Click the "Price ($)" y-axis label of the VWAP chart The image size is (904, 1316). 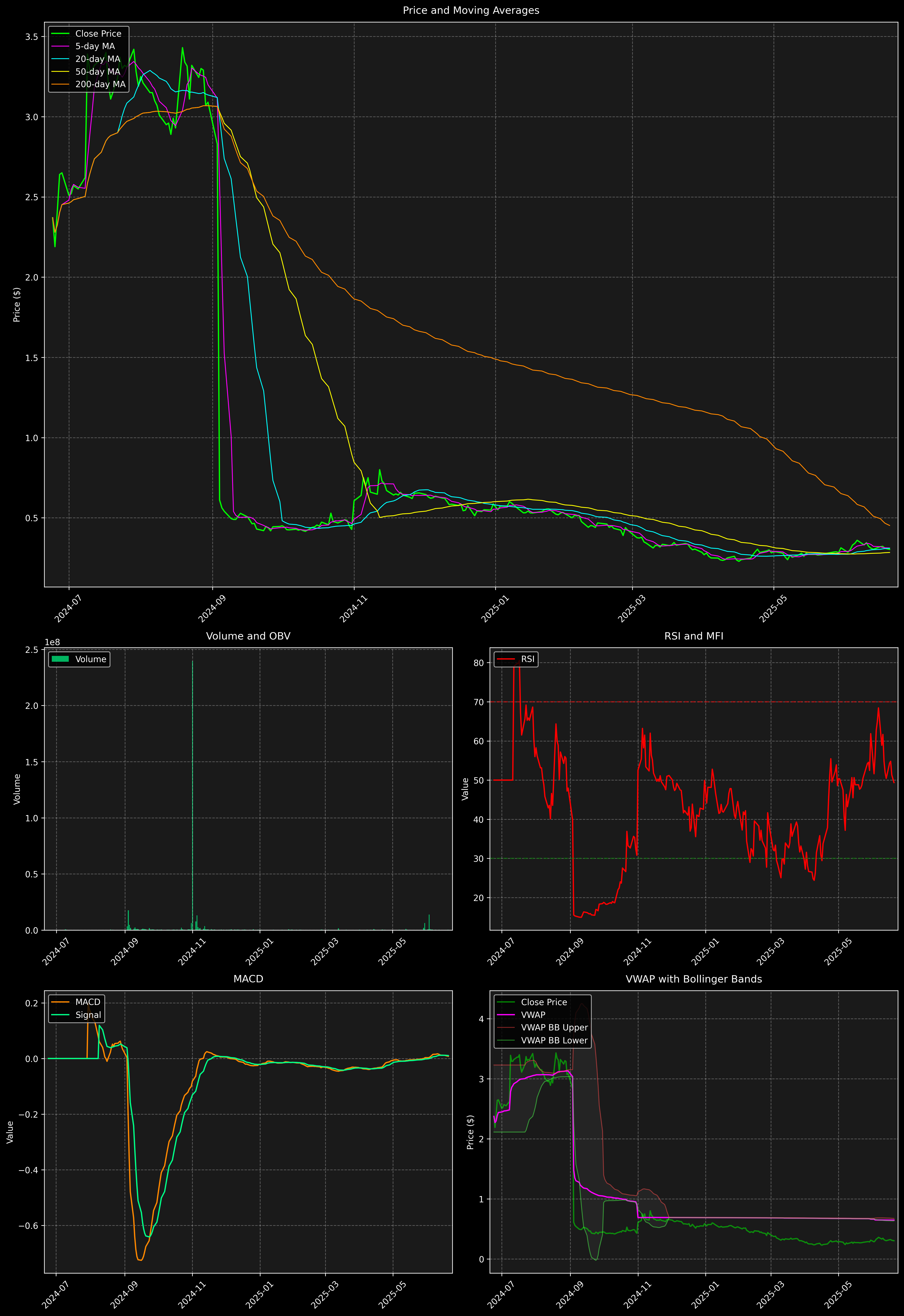point(470,1132)
